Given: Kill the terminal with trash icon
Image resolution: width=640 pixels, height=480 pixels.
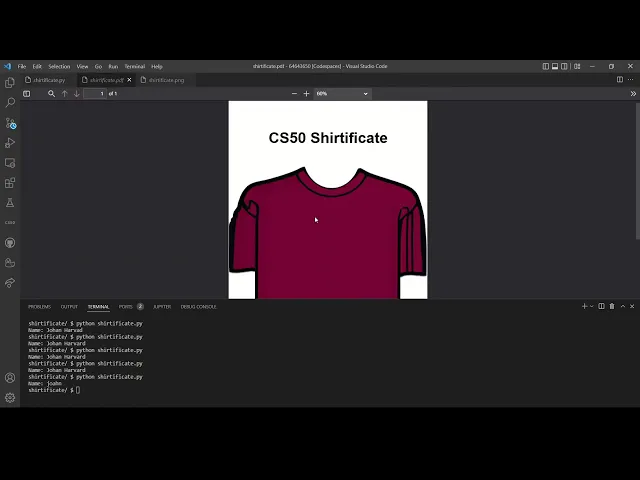Looking at the screenshot, I should click(x=612, y=306).
